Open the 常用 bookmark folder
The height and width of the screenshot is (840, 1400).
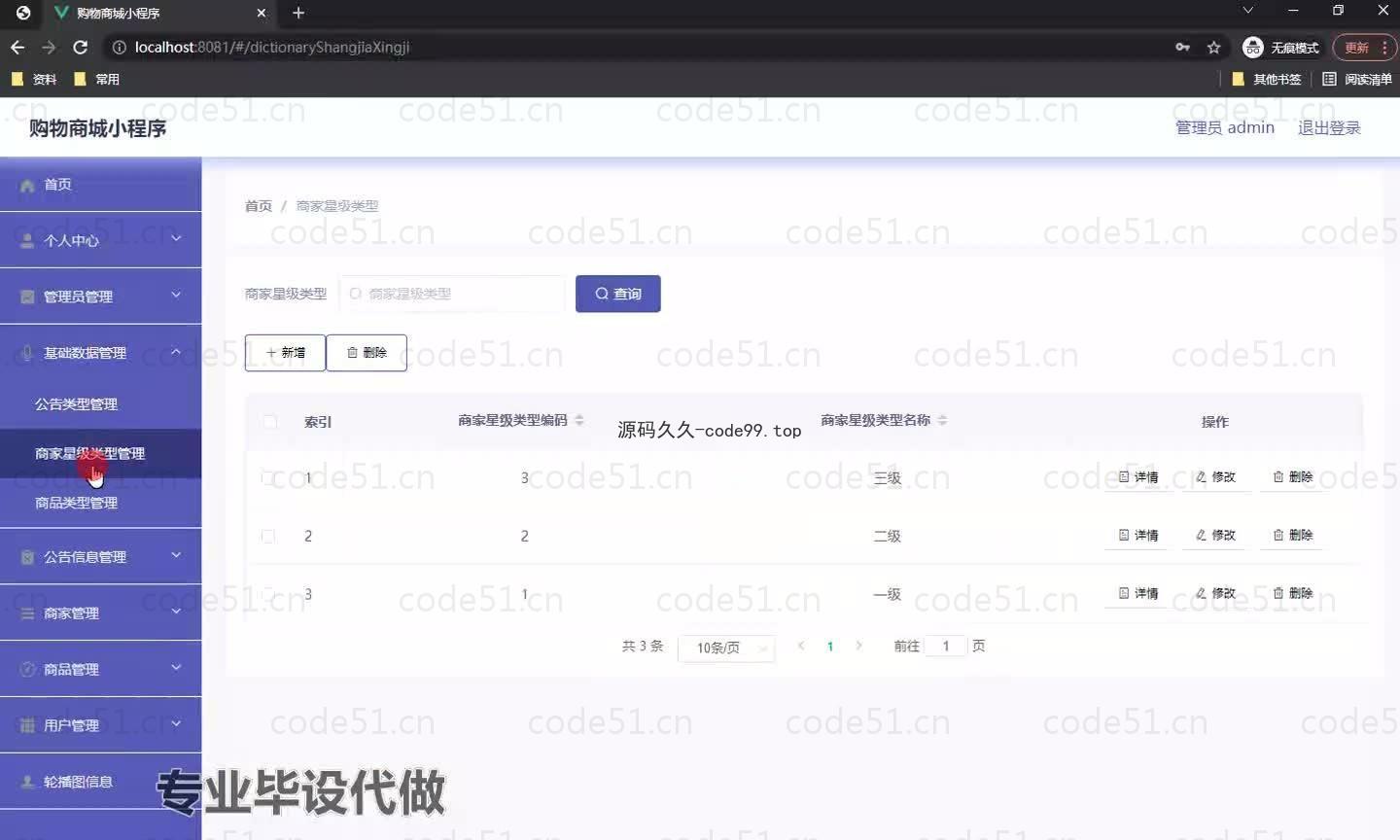coord(96,80)
